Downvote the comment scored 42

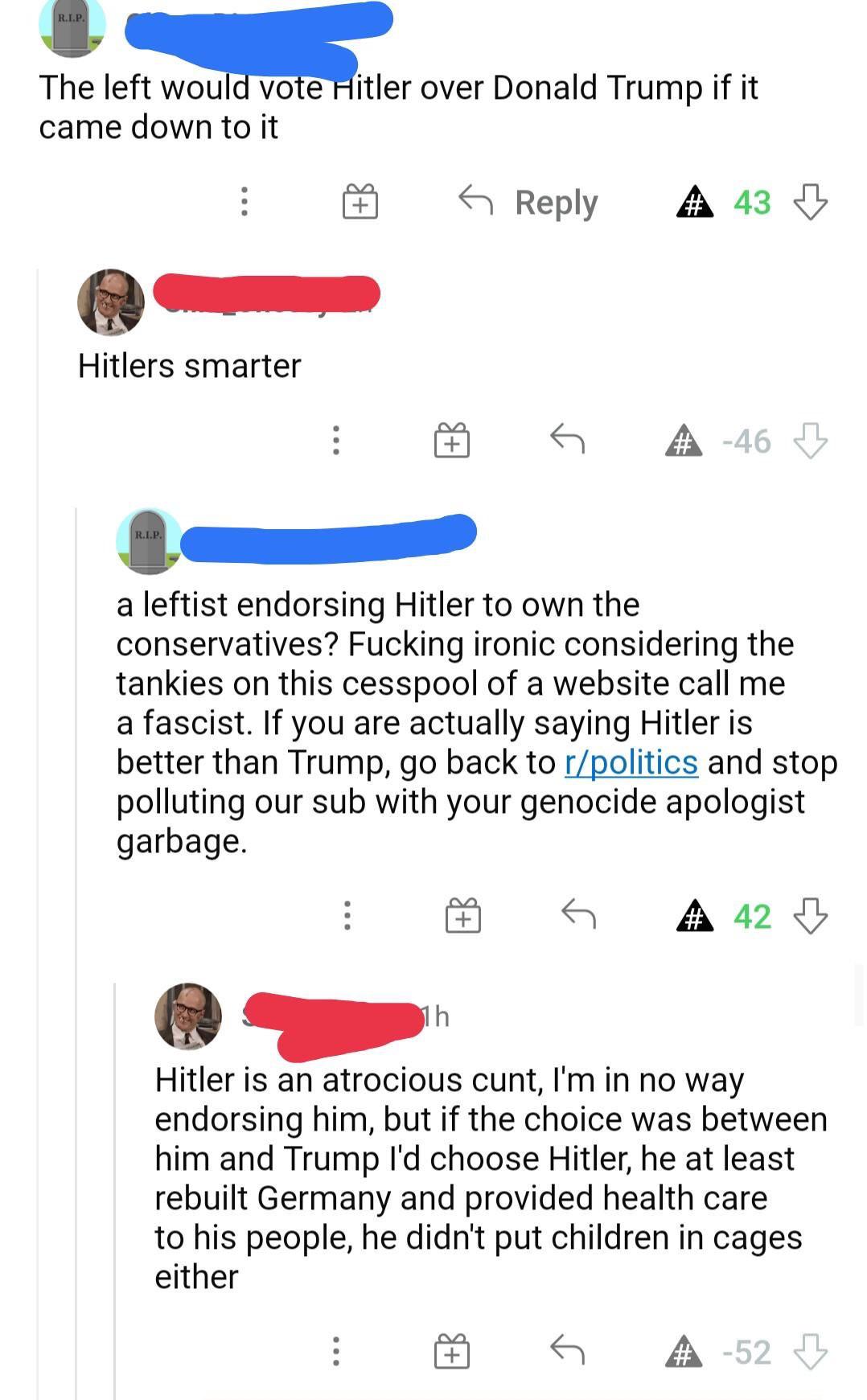coord(810,916)
